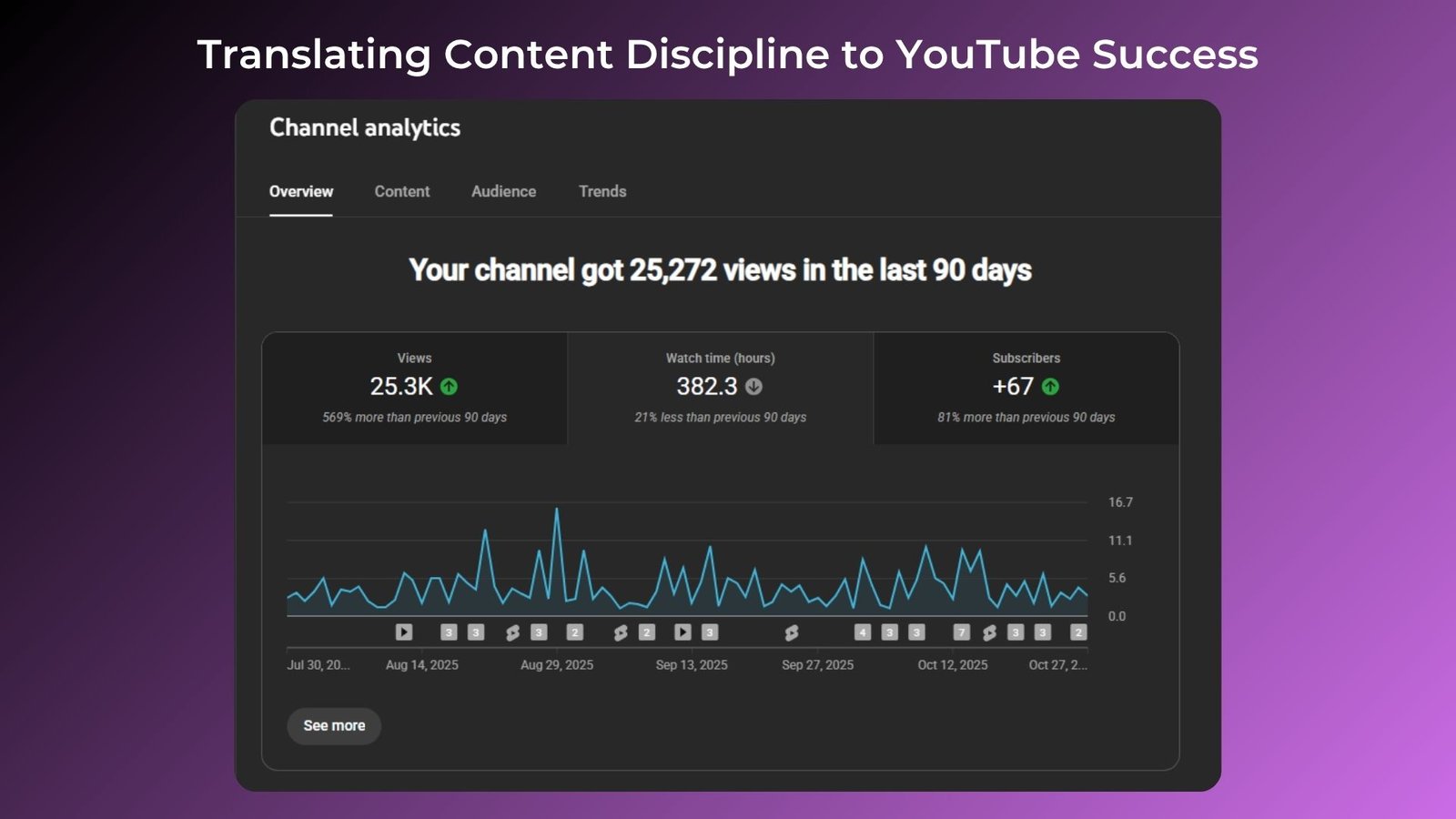Click gray down arrow beside 382.3 watch time
This screenshot has width=1456, height=819.
(753, 387)
